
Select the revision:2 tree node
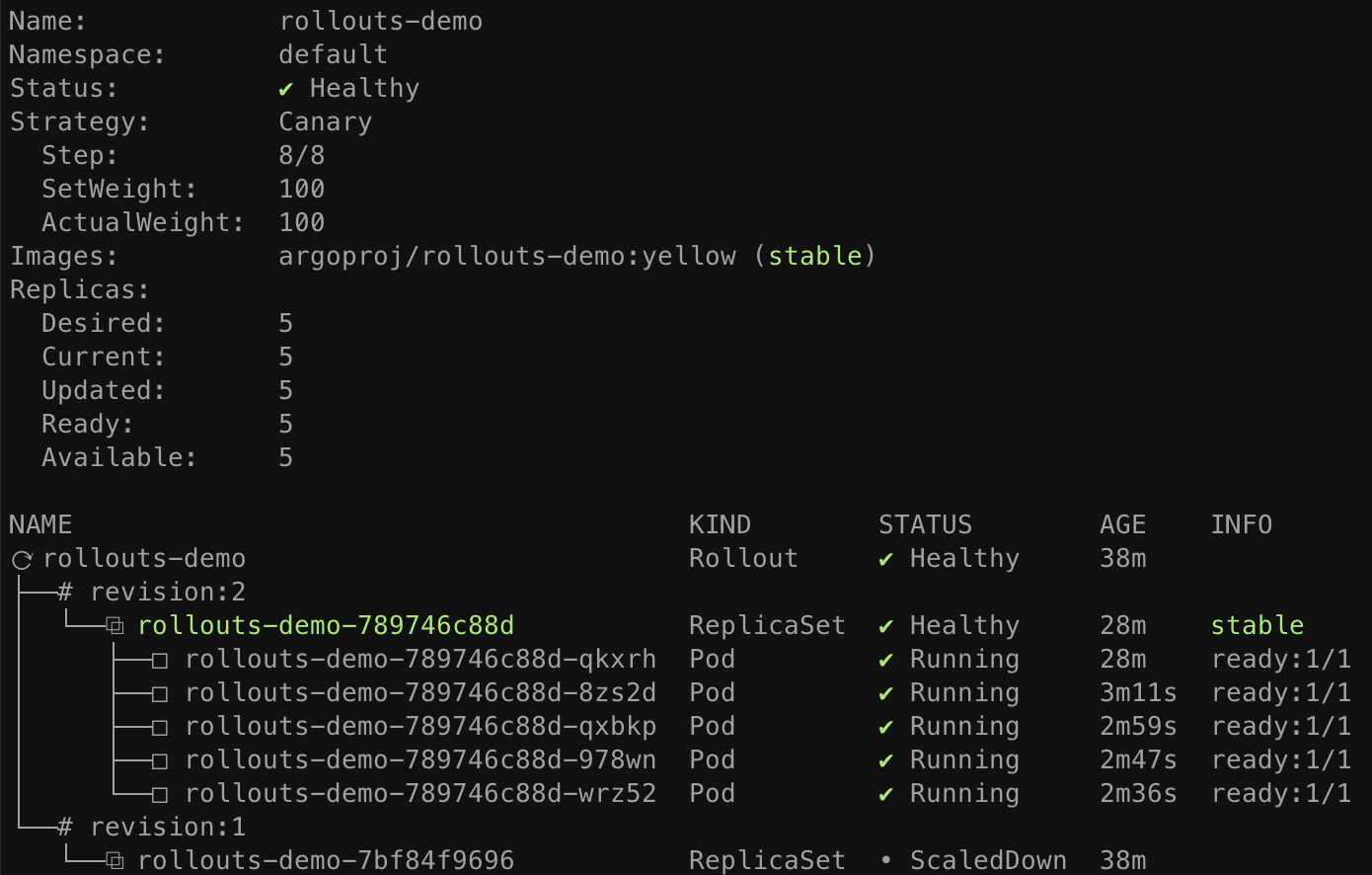[x=167, y=593]
